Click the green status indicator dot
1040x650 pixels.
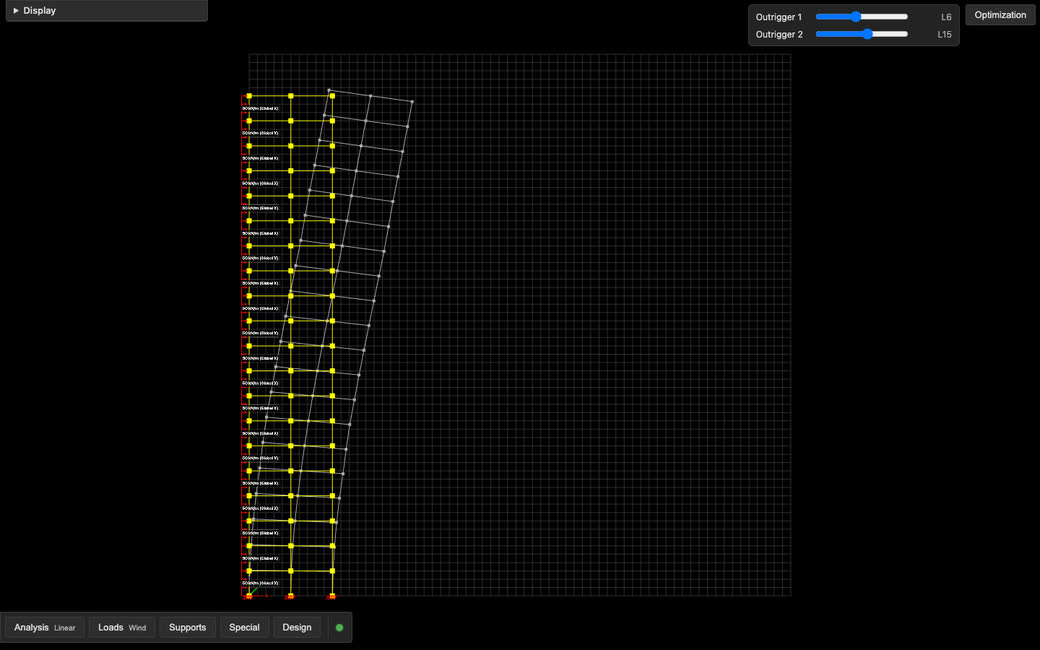click(x=340, y=627)
